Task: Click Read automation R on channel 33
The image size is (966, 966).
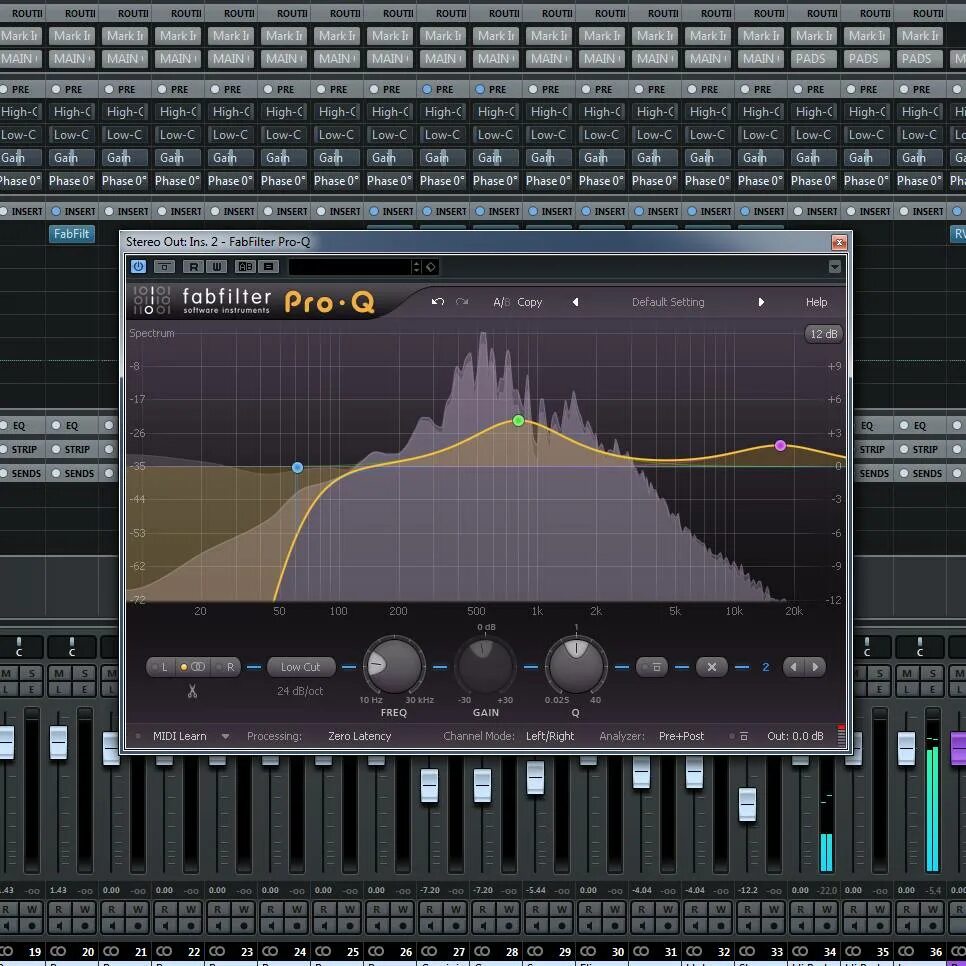Action: click(747, 909)
